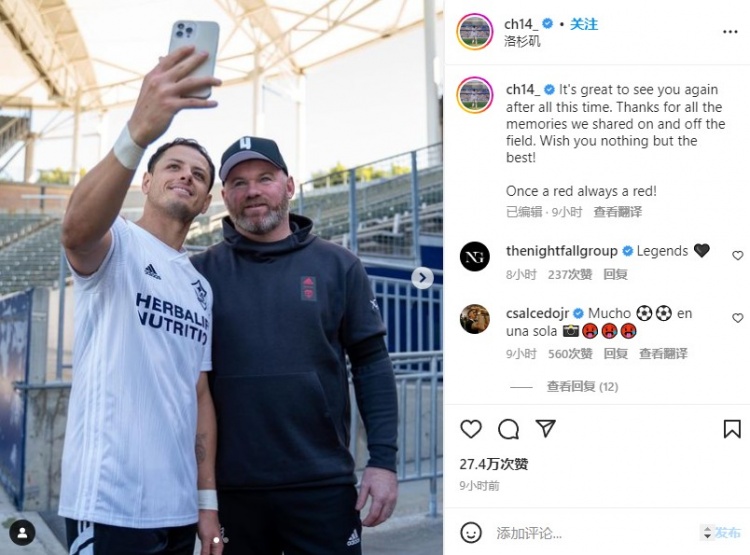Open thenightfallgroup's profile avatar
This screenshot has height=555, width=750.
(474, 256)
